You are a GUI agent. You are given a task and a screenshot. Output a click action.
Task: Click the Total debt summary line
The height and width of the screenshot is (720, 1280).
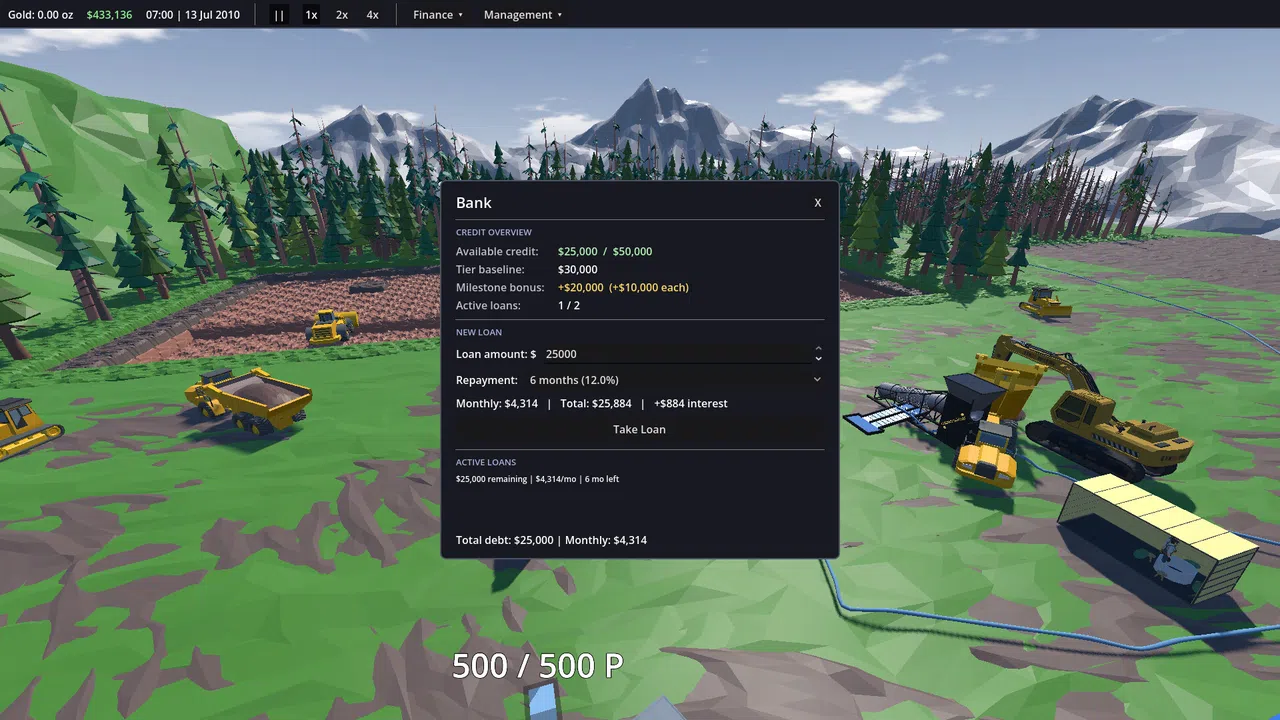[x=551, y=540]
